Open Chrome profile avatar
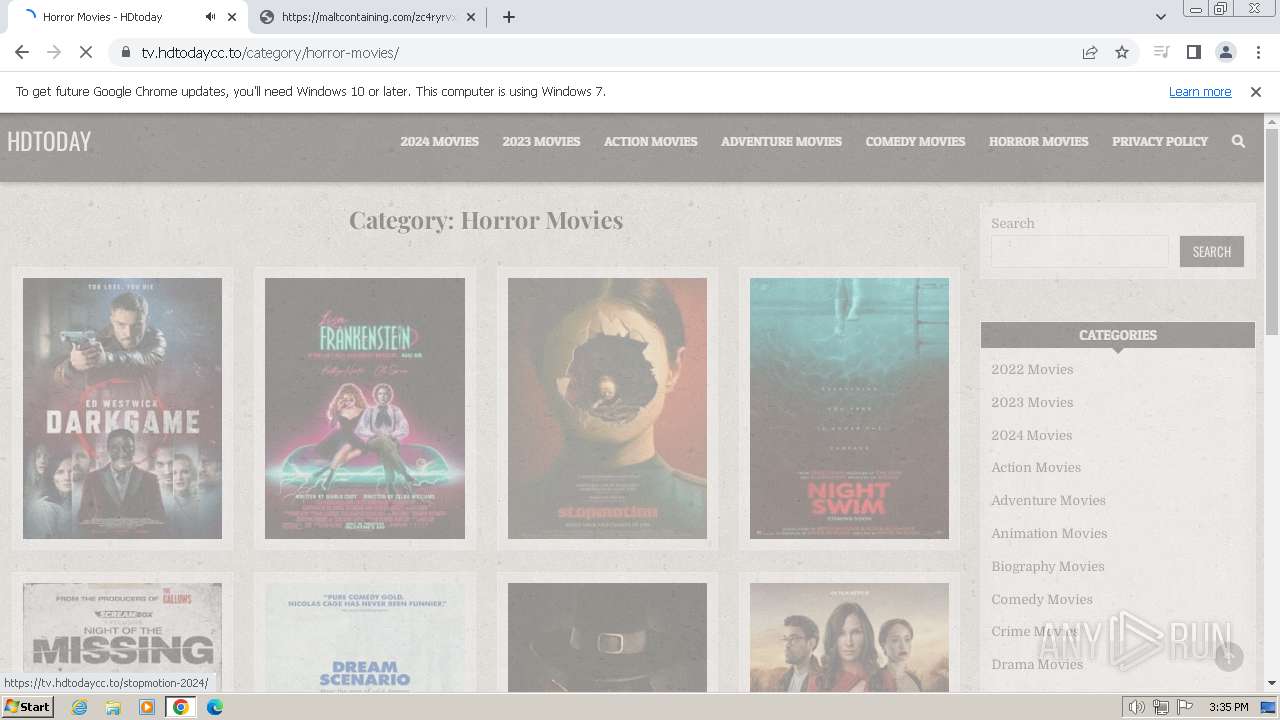Screen dimensions: 1280x720 pos(1225,52)
